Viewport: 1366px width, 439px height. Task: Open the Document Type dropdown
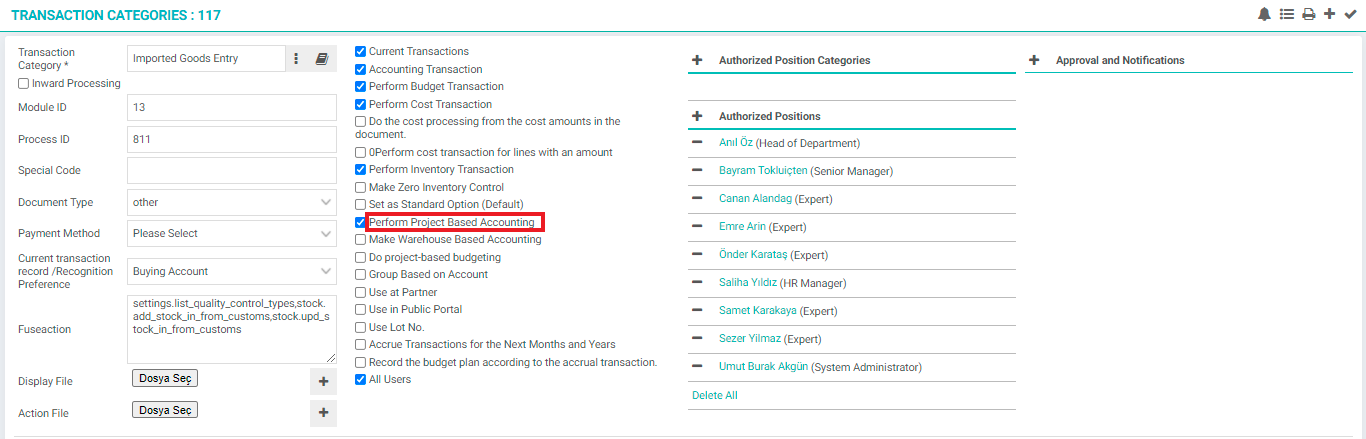click(232, 202)
